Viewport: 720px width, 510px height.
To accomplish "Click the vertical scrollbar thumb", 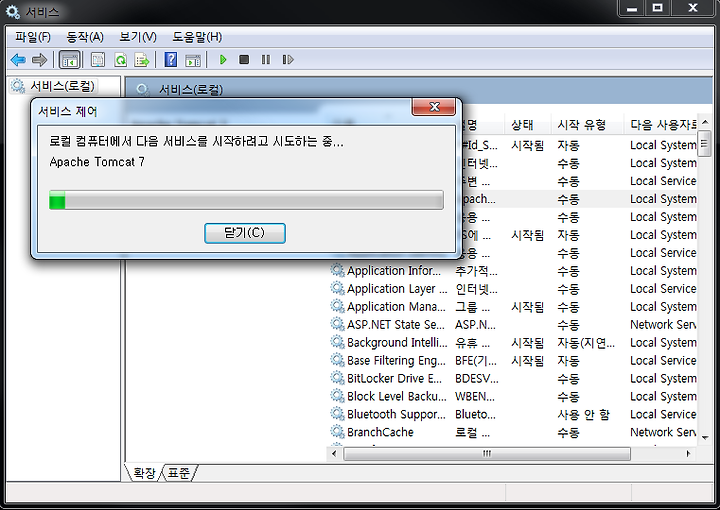I will [x=704, y=144].
